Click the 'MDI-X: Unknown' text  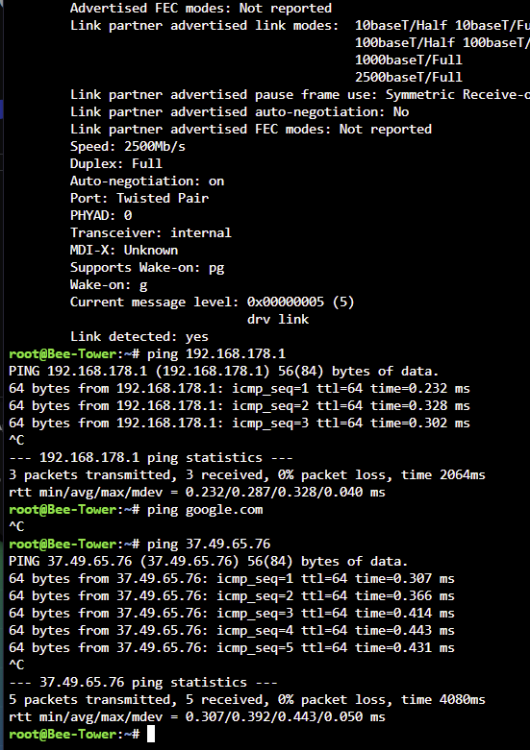point(124,250)
